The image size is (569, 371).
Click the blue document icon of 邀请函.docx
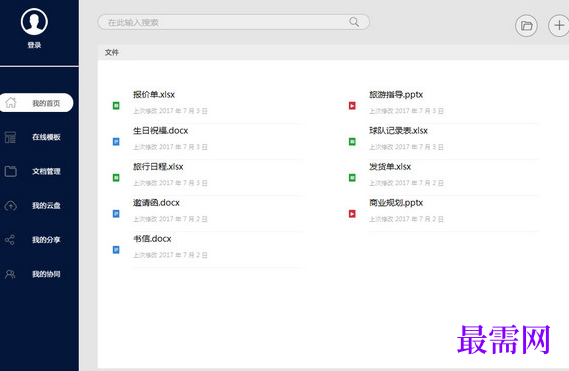point(116,213)
